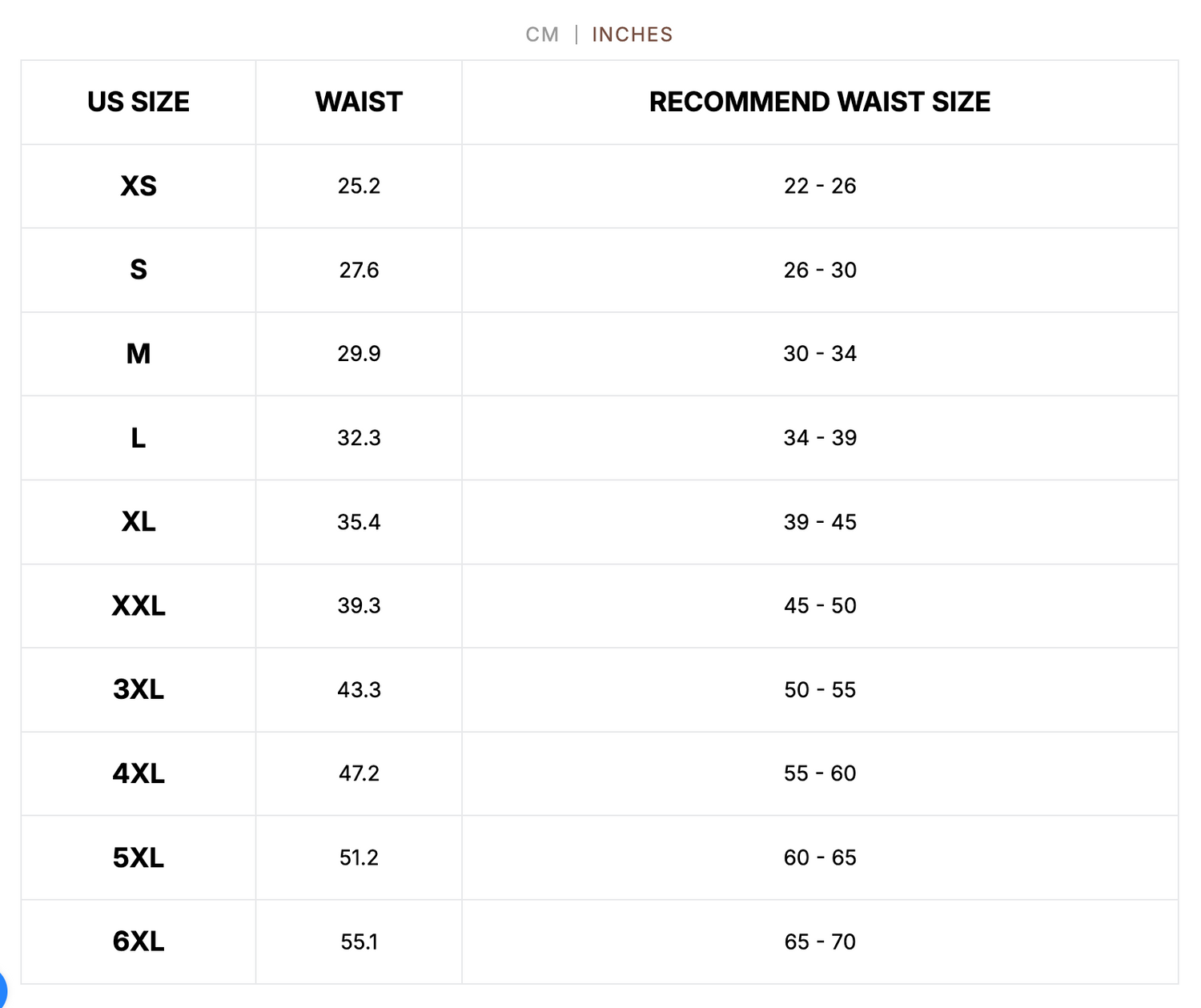This screenshot has width=1201, height=1008.
Task: Click the RECOMMEND WAIST SIZE header
Action: (819, 102)
